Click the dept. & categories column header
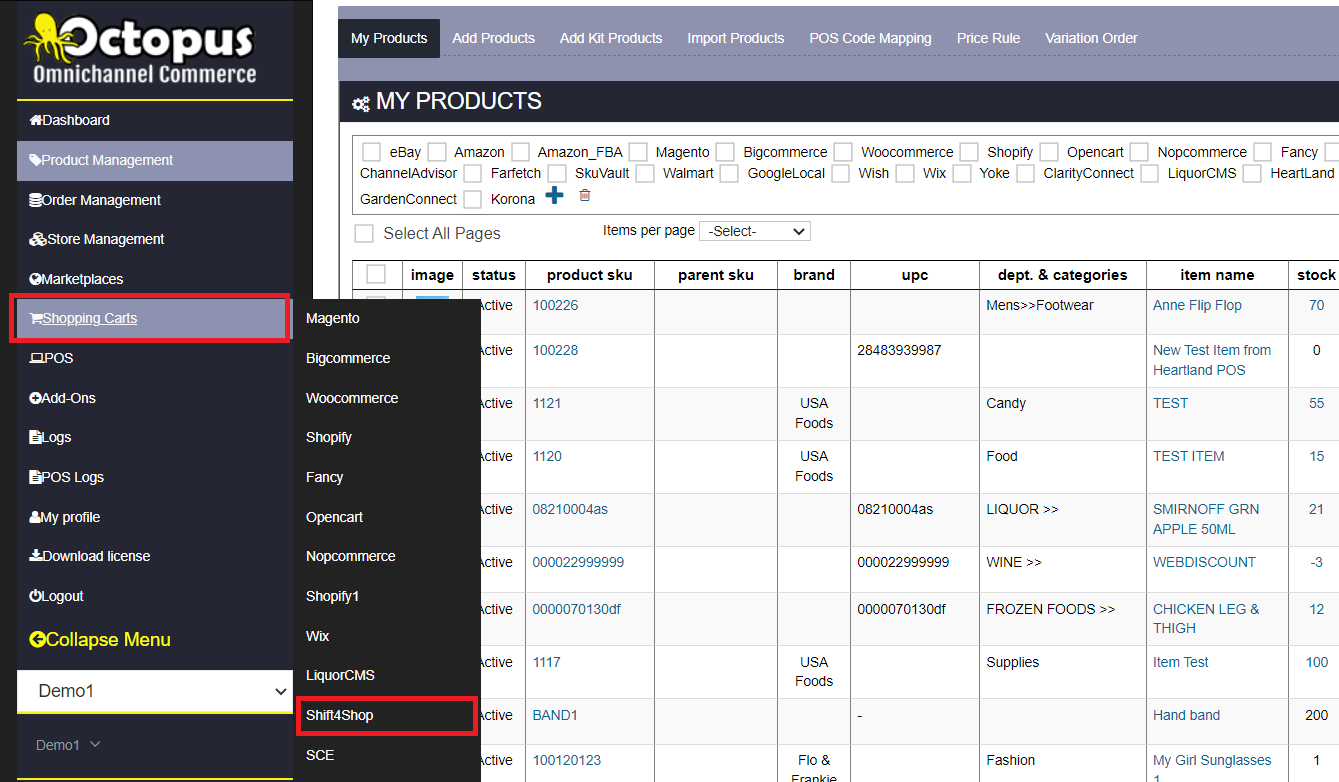 1063,275
